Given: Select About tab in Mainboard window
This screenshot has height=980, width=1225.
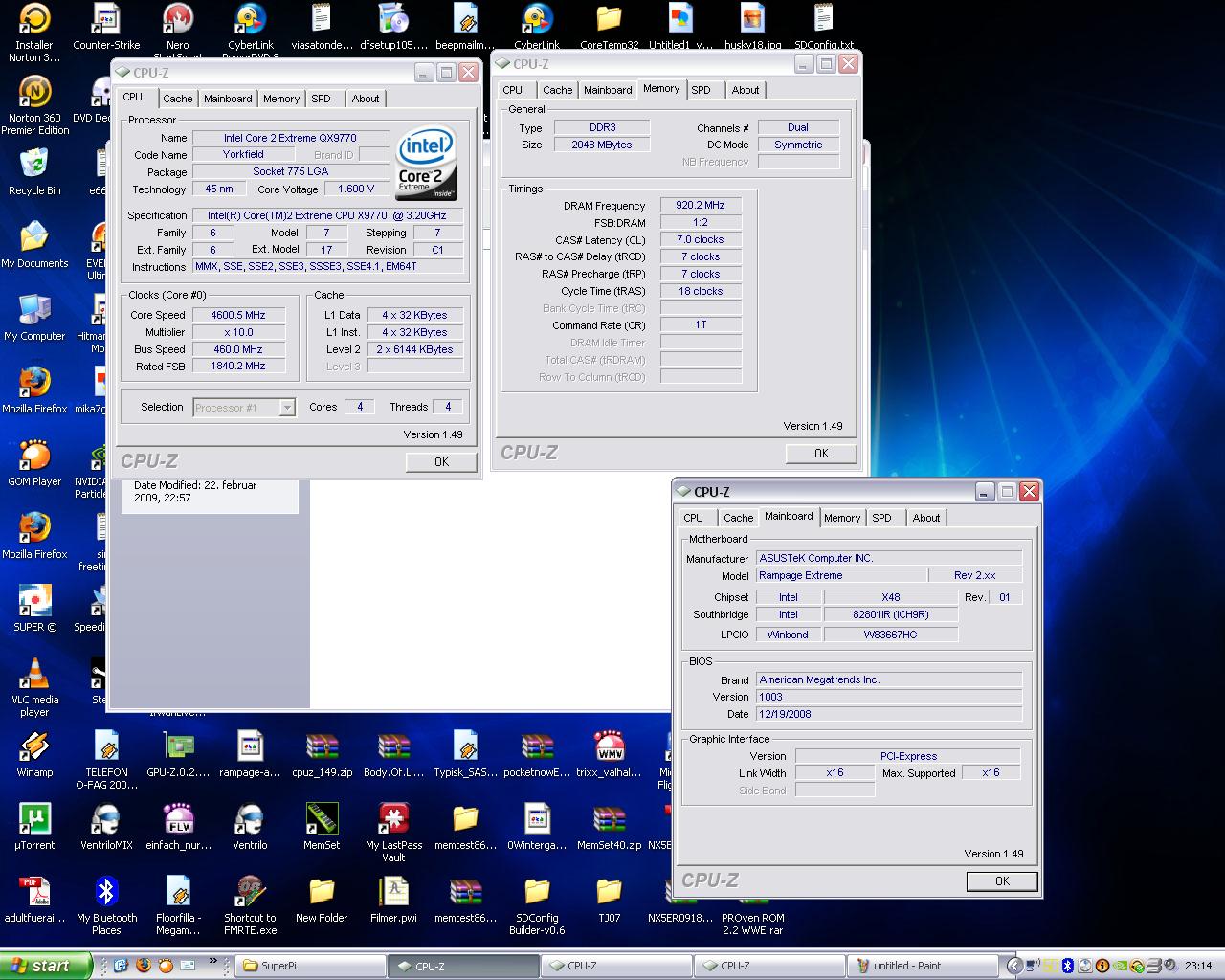Looking at the screenshot, I should [x=925, y=518].
